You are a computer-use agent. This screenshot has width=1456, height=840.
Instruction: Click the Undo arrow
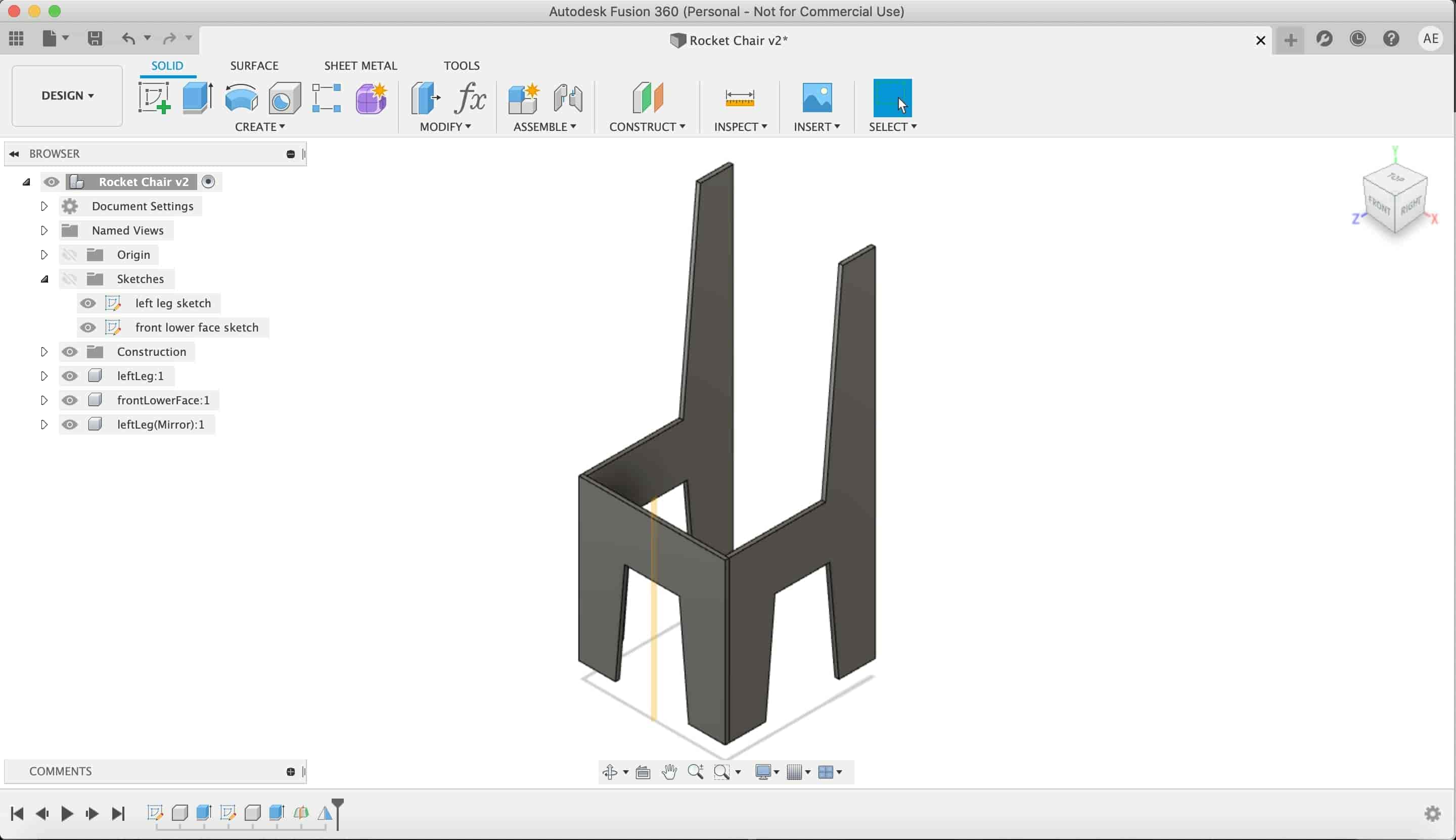coord(128,38)
